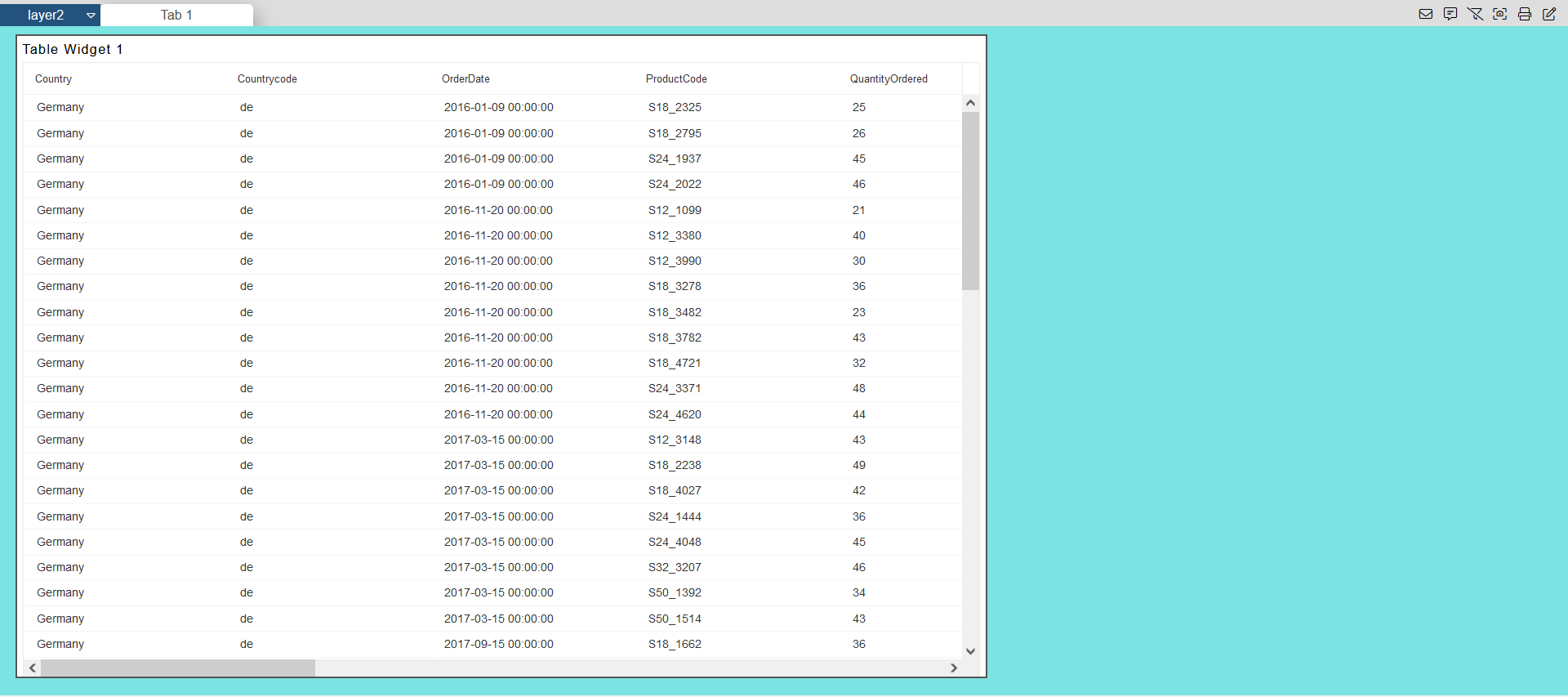The image size is (1568, 697).
Task: Open the layer2 dropdown arrow
Action: coord(91,16)
